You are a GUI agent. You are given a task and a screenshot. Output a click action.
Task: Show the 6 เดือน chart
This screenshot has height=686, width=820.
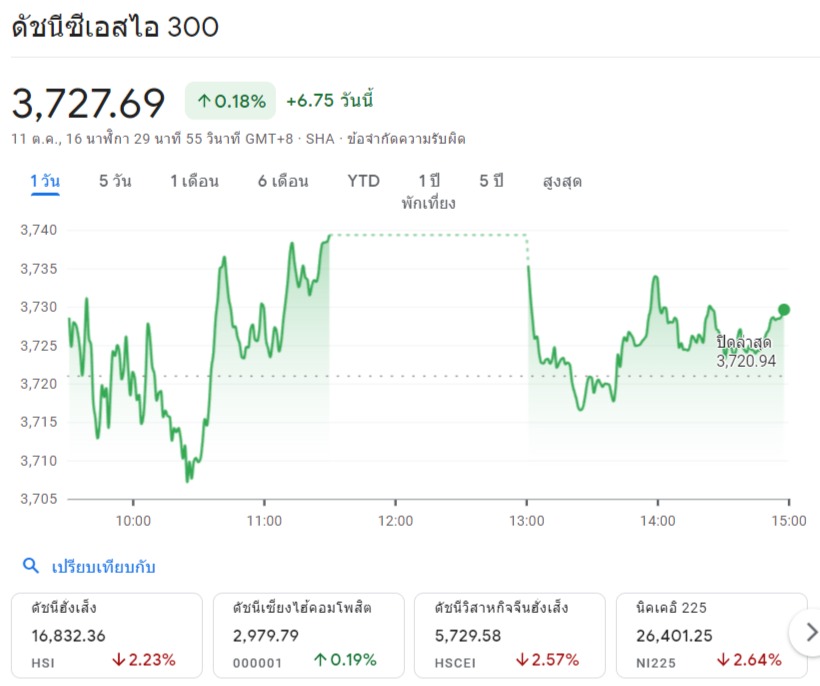tap(283, 182)
